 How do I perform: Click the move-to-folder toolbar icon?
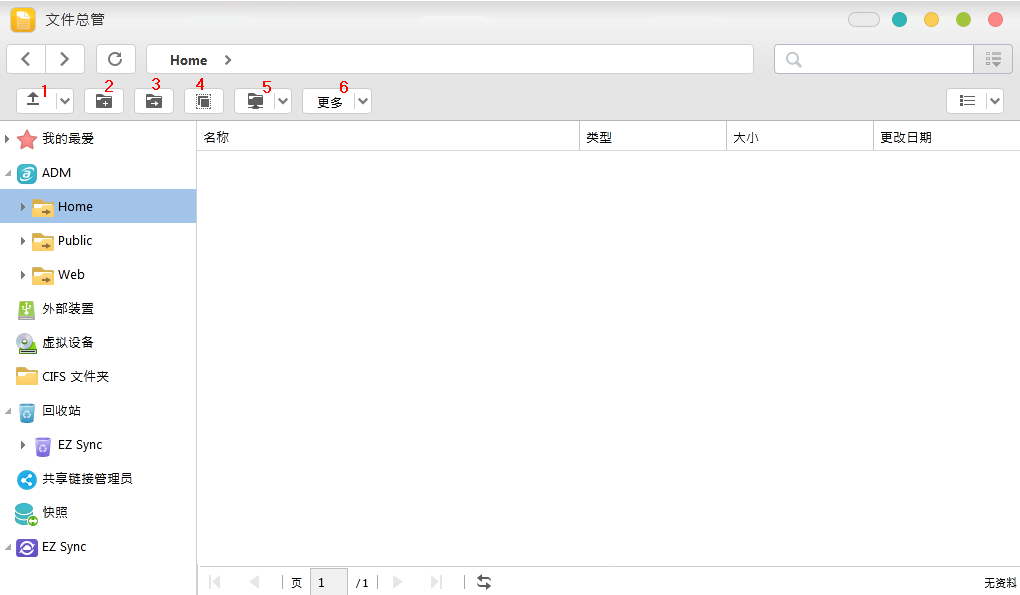pos(153,101)
